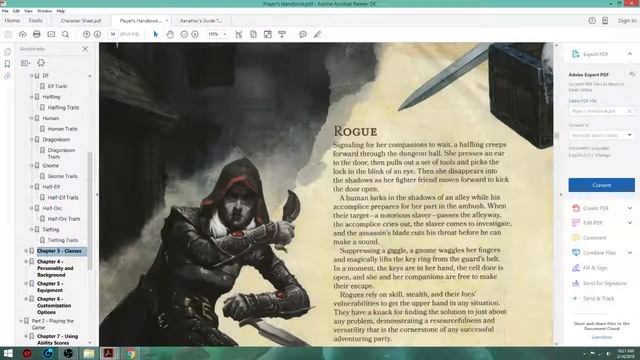
Task: Switch to the Home tab
Action: (12, 20)
